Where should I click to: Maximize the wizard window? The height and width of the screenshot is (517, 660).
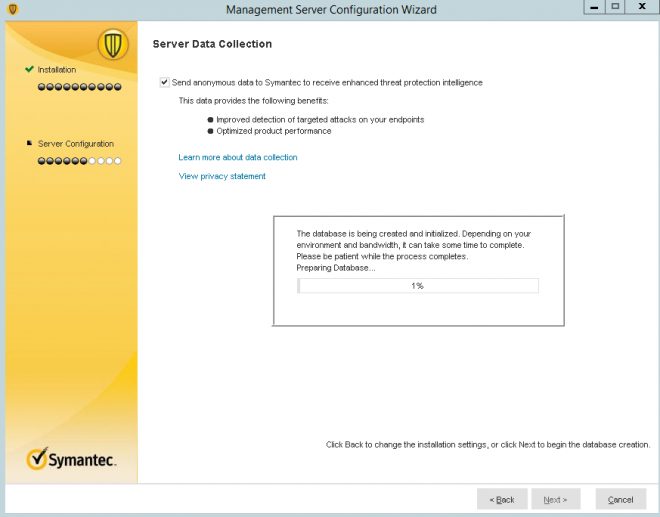(615, 7)
